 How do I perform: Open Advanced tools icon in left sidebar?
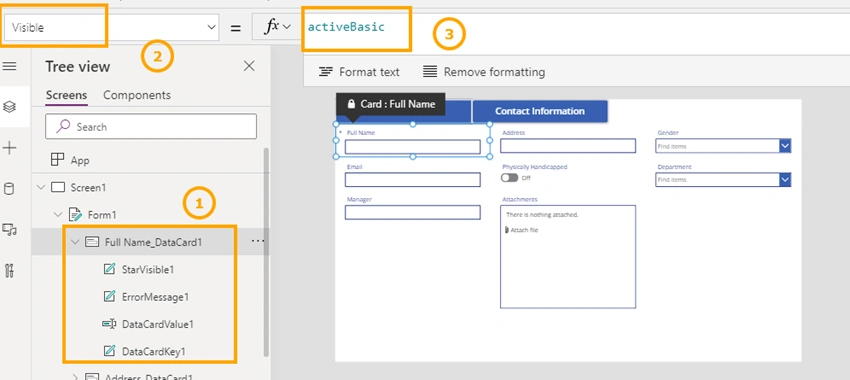(9, 270)
